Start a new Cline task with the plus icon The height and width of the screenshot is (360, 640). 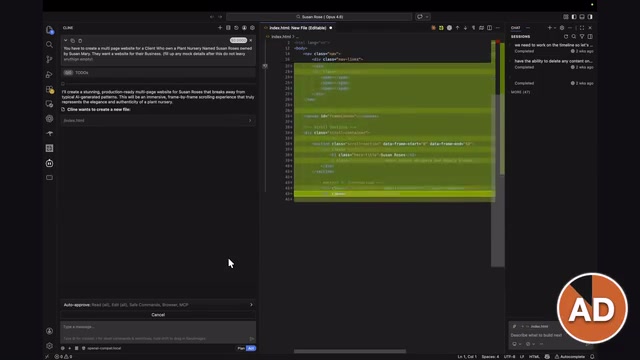point(220,28)
